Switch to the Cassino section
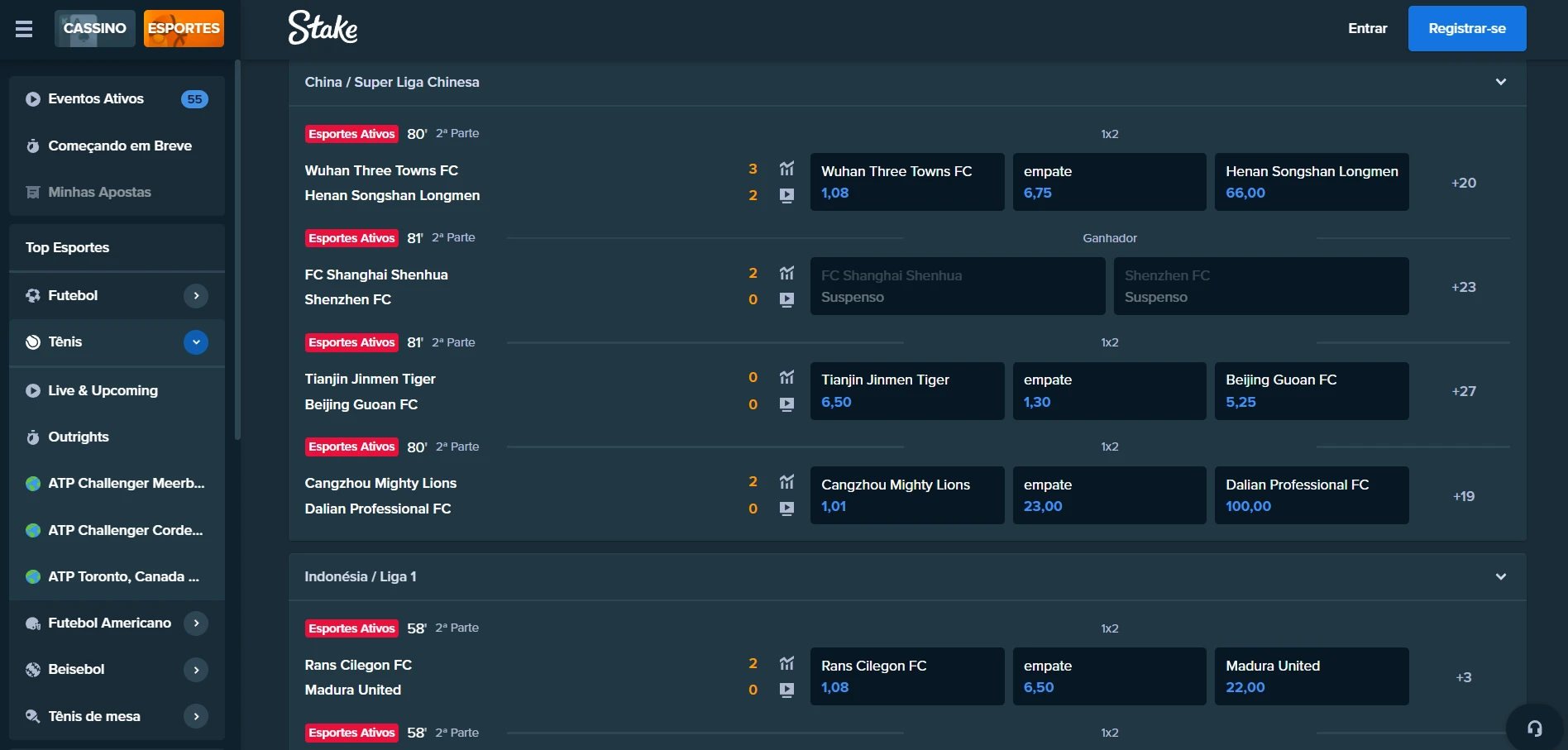This screenshot has height=750, width=1568. (95, 28)
